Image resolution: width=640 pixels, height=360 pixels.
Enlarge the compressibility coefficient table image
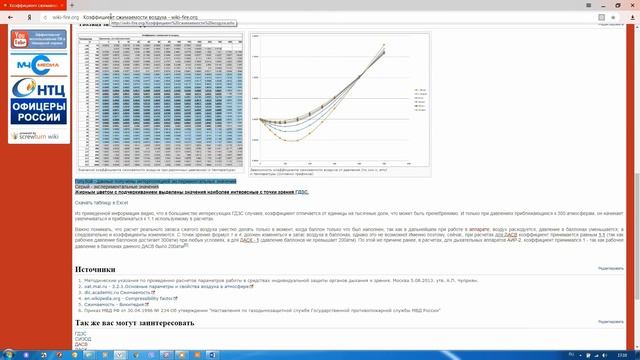point(160,100)
